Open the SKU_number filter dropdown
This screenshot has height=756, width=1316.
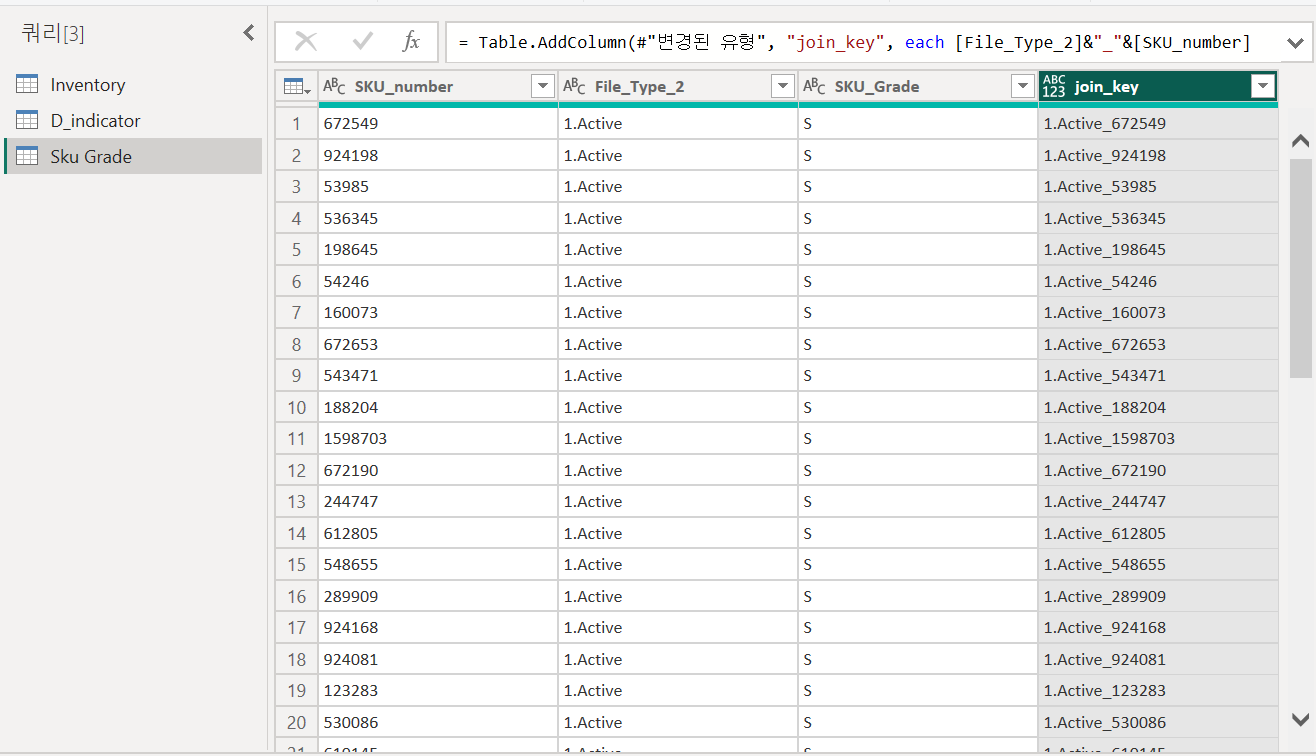pos(542,86)
